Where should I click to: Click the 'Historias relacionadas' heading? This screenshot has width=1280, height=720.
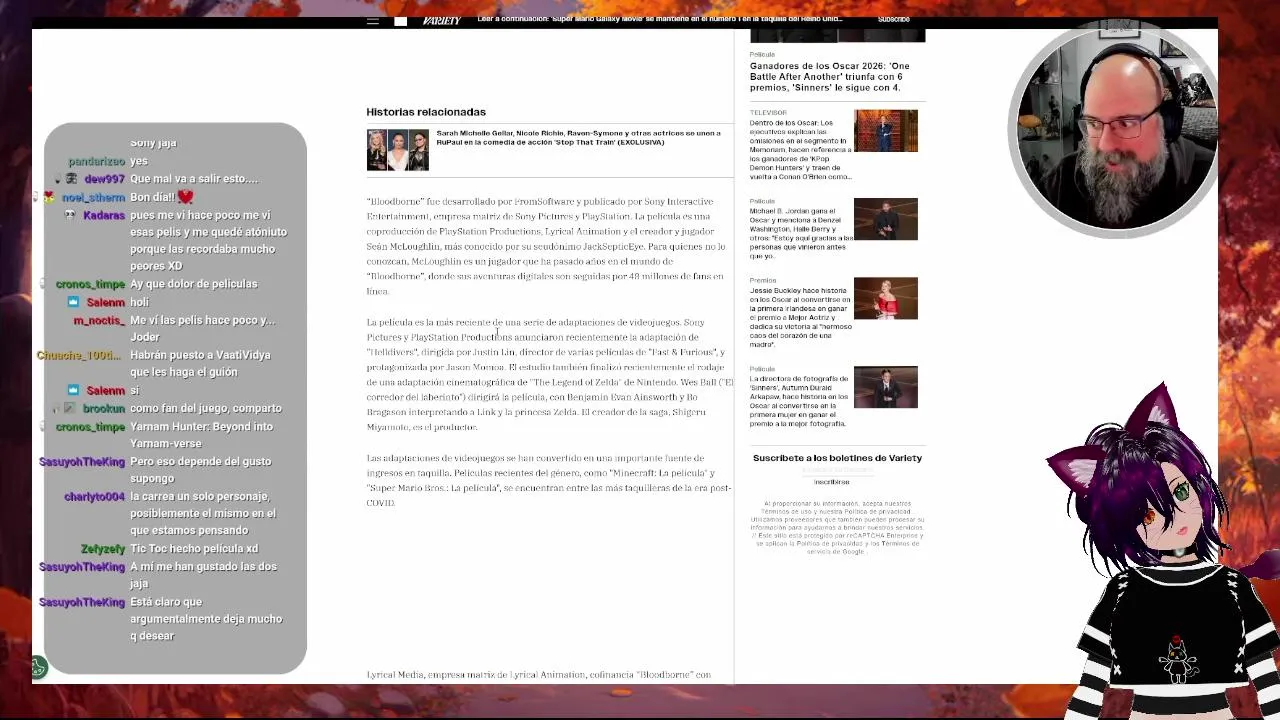(x=426, y=112)
